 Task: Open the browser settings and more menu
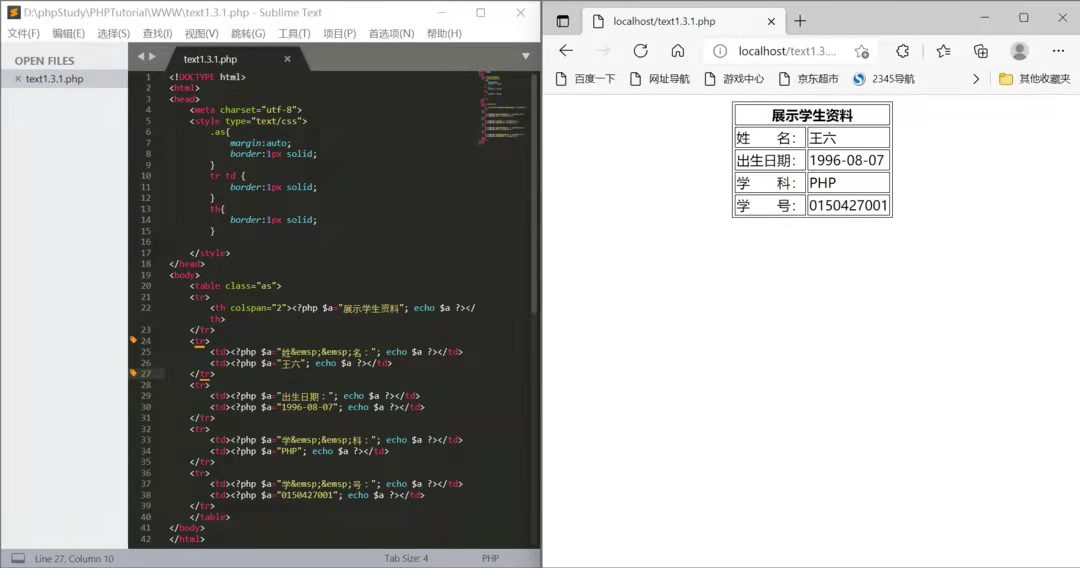pos(1059,51)
